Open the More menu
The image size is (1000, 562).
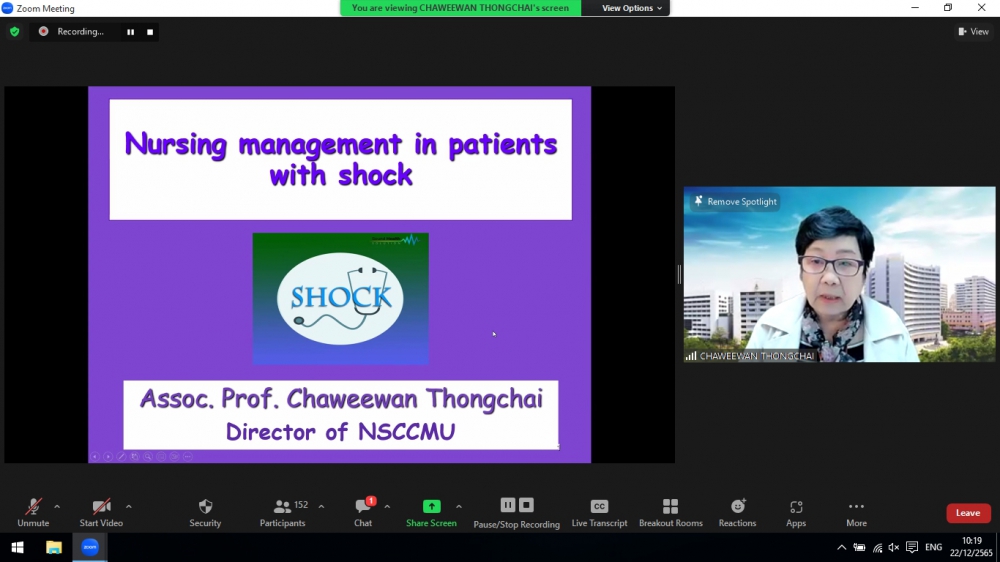click(856, 512)
